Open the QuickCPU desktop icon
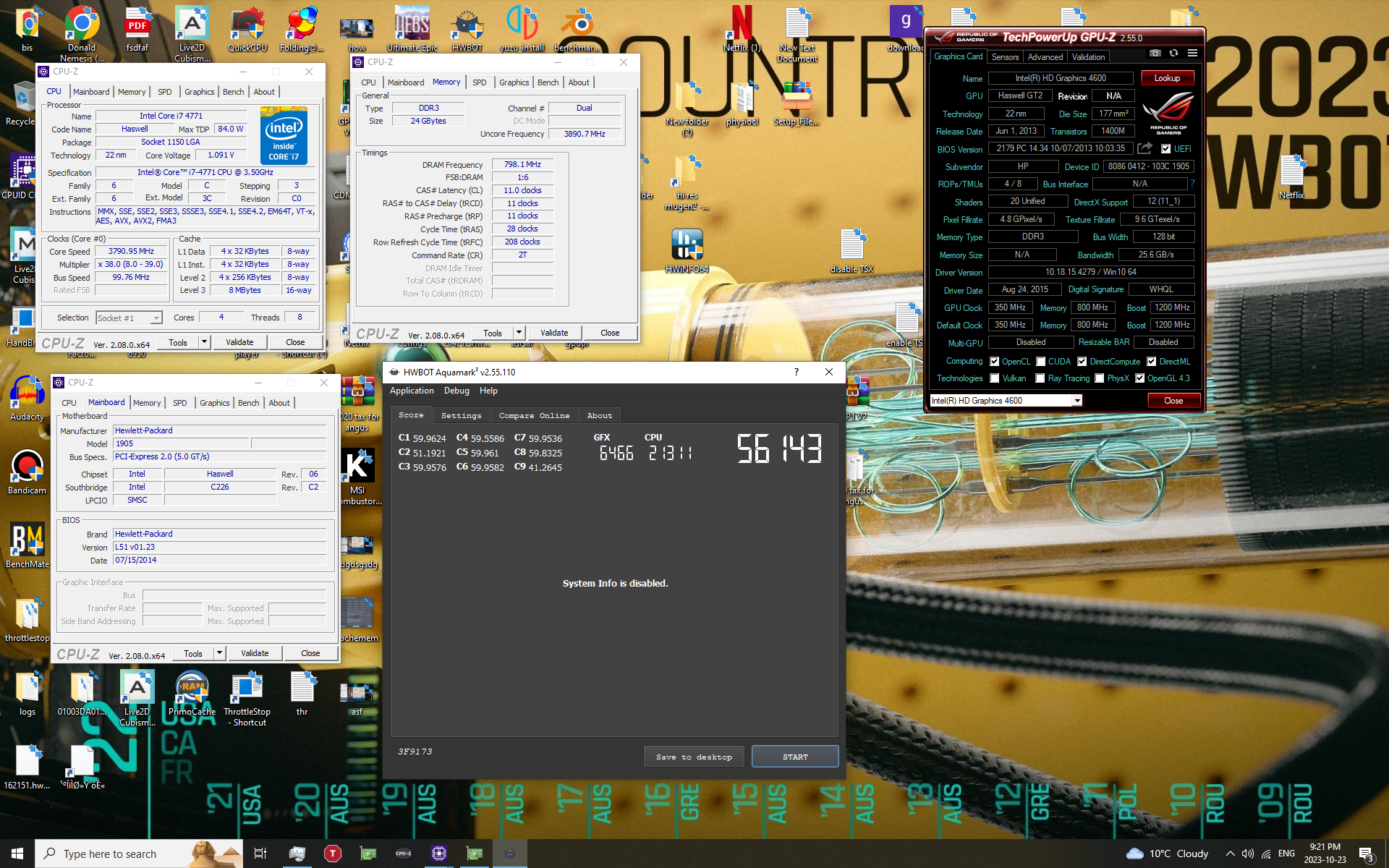Screen dimensions: 1389x868 (247, 29)
